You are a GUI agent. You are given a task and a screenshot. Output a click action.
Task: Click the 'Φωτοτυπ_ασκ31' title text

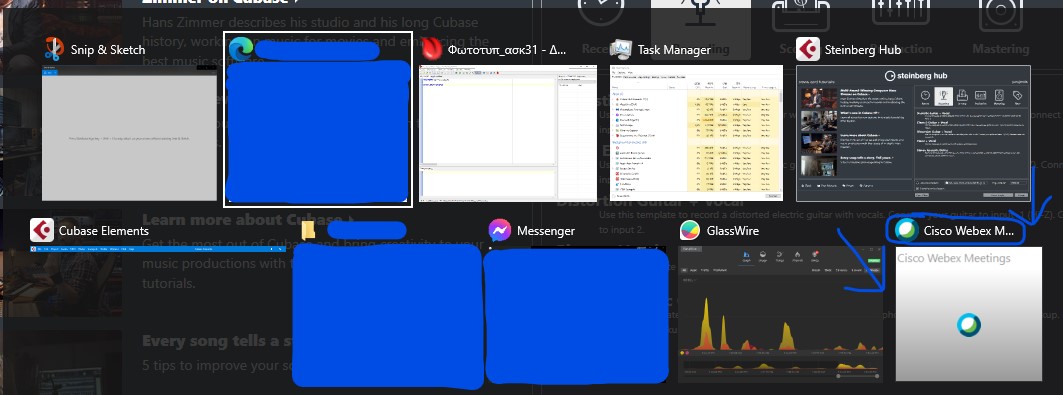click(507, 49)
